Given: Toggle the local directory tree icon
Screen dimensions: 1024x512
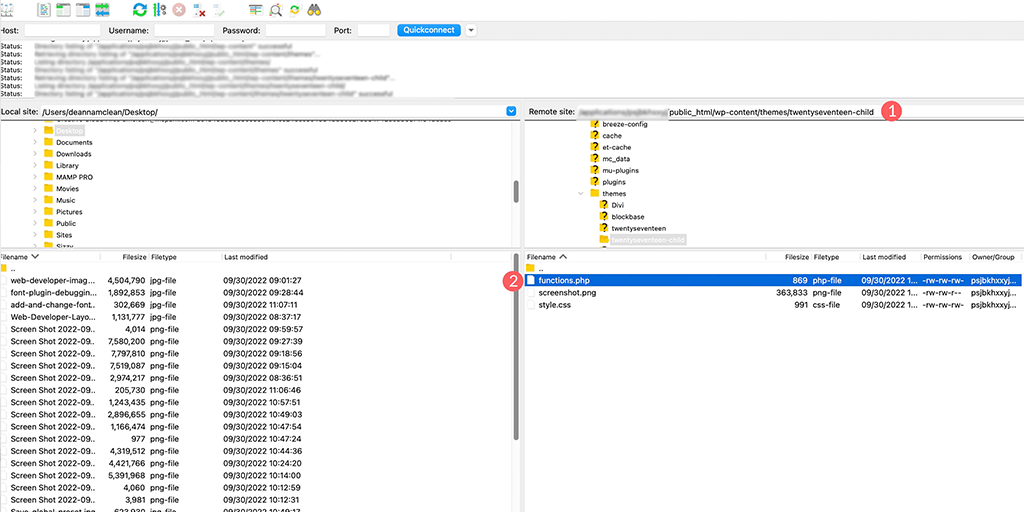Looking at the screenshot, I should pos(63,10).
